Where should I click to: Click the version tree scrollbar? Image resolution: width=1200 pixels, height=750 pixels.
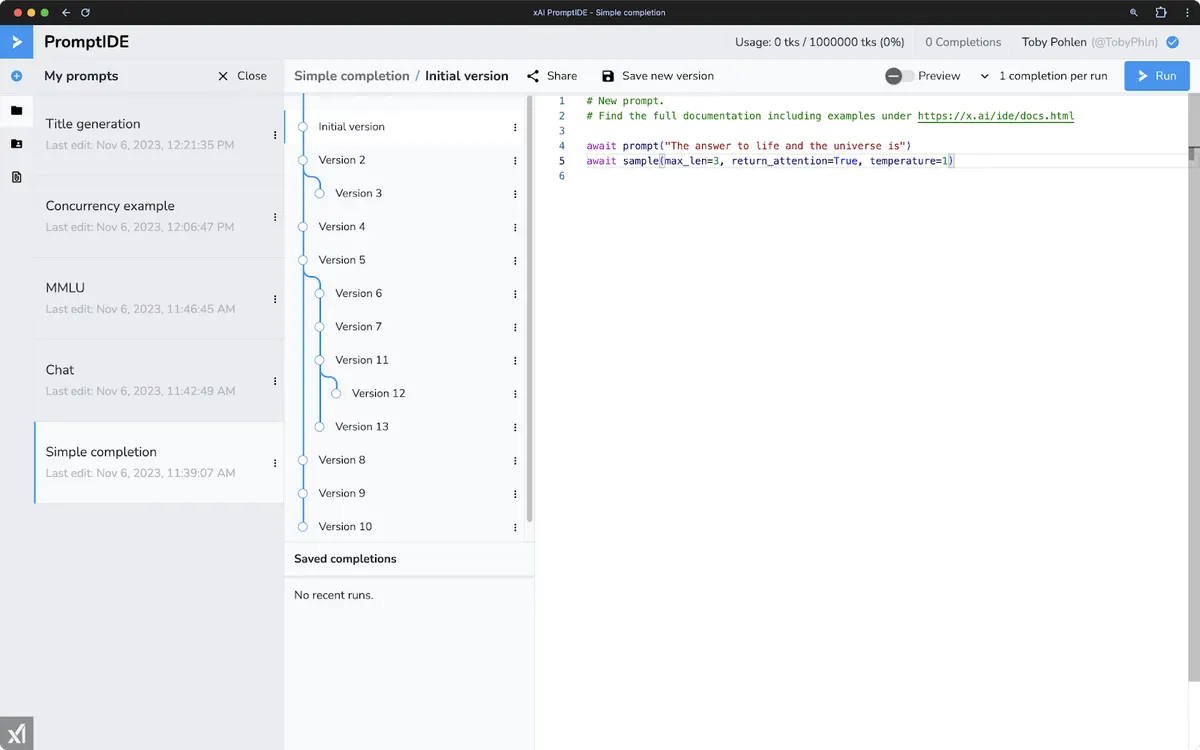coord(530,310)
